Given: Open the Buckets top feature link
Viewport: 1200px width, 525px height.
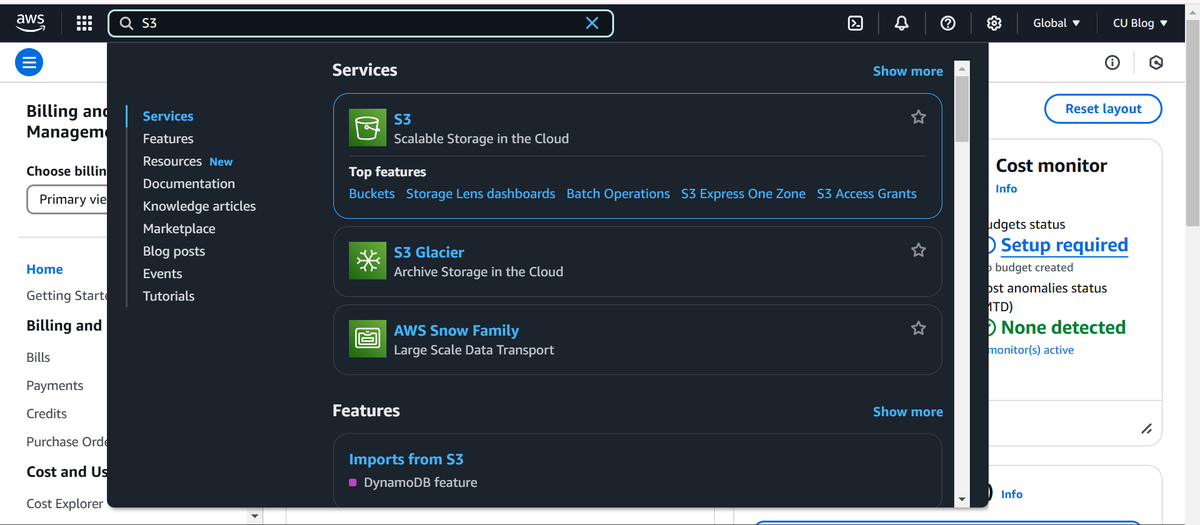Looking at the screenshot, I should click(372, 194).
